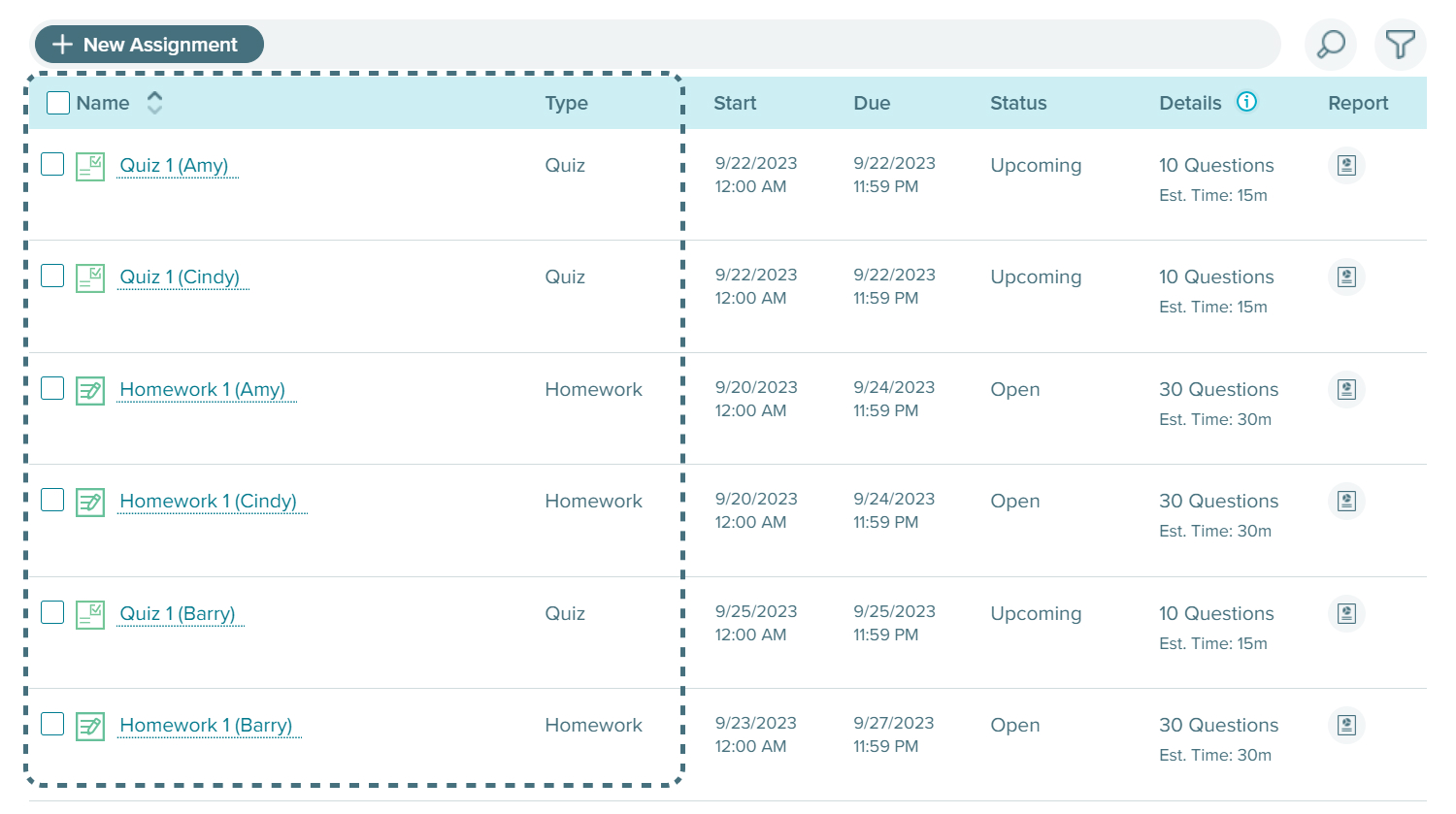Click the New Assignment button
The image size is (1456, 814).
pos(149,45)
